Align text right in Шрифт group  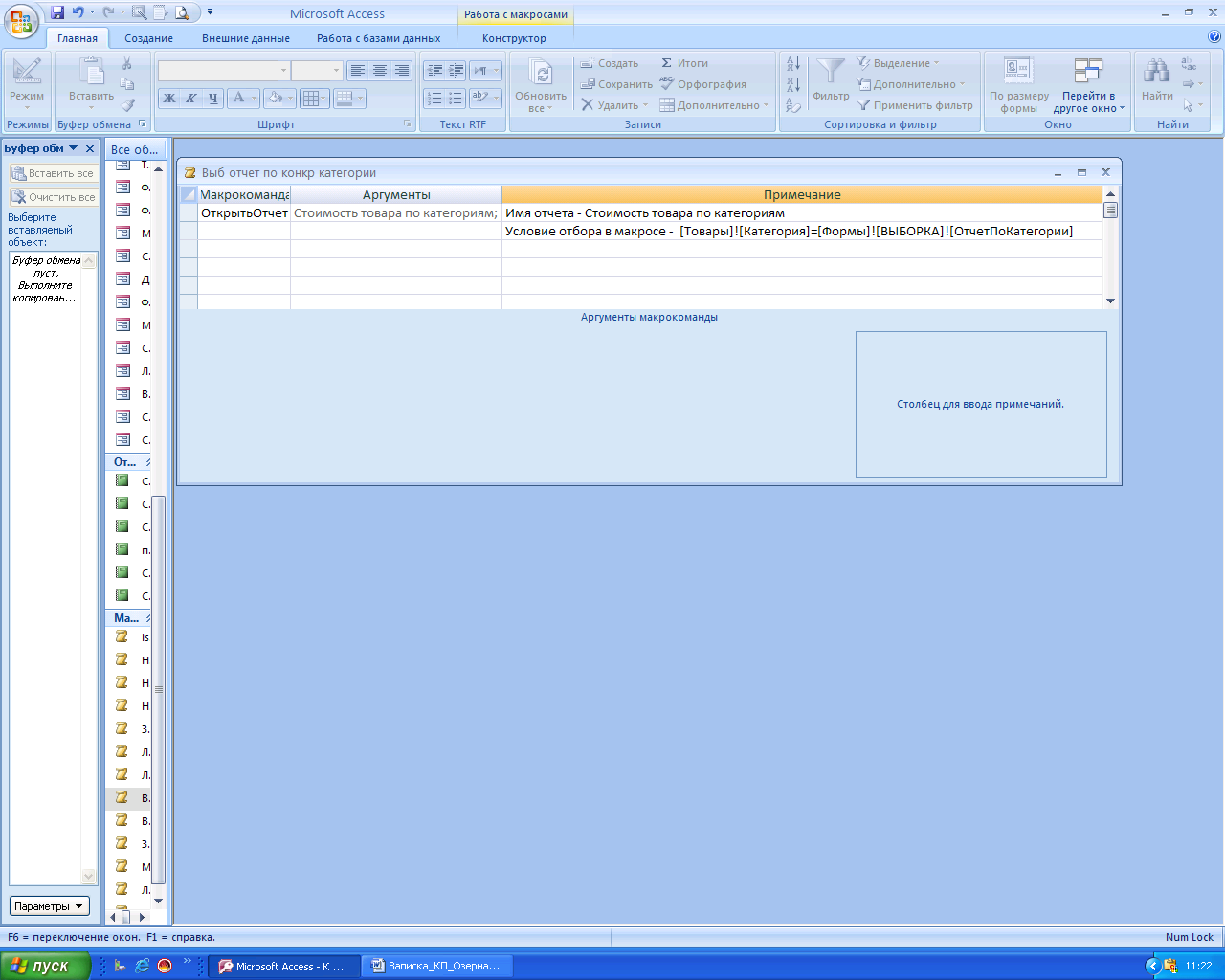point(402,70)
